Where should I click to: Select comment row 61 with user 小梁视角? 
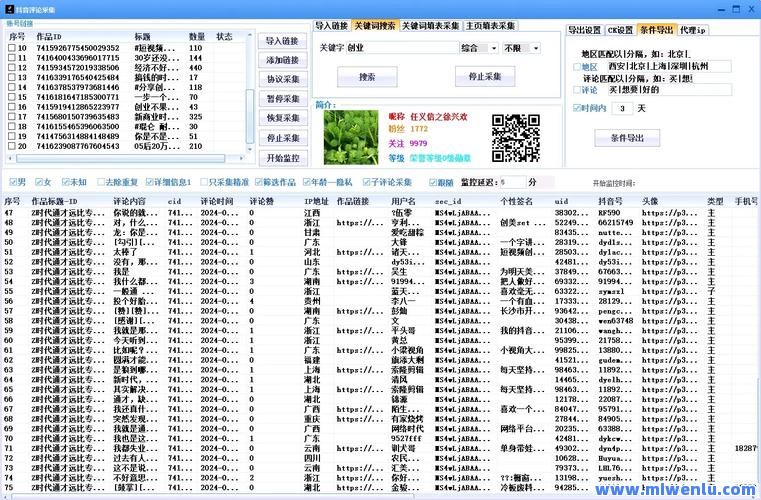[x=380, y=350]
